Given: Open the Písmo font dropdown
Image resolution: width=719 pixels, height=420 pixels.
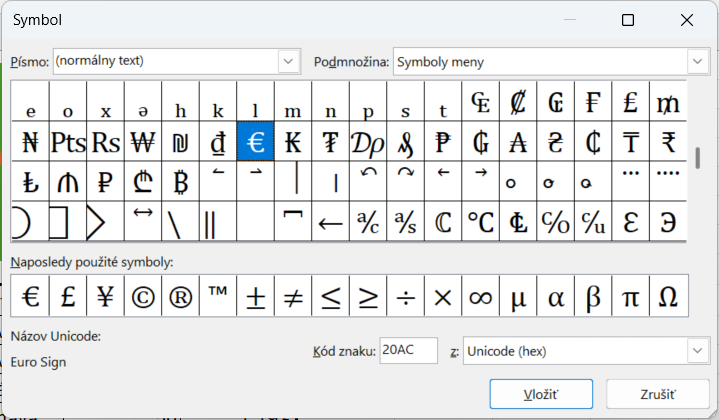Looking at the screenshot, I should (x=288, y=61).
